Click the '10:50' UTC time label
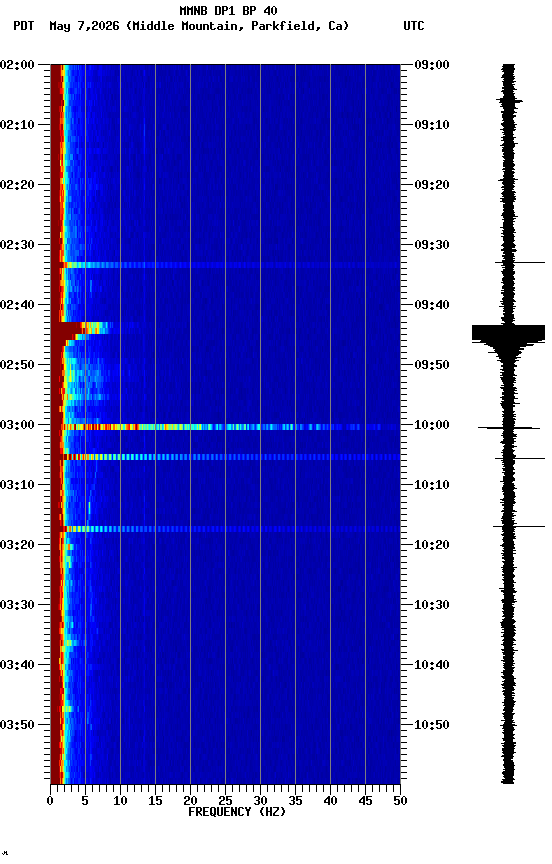This screenshot has width=552, height=864. tap(432, 725)
